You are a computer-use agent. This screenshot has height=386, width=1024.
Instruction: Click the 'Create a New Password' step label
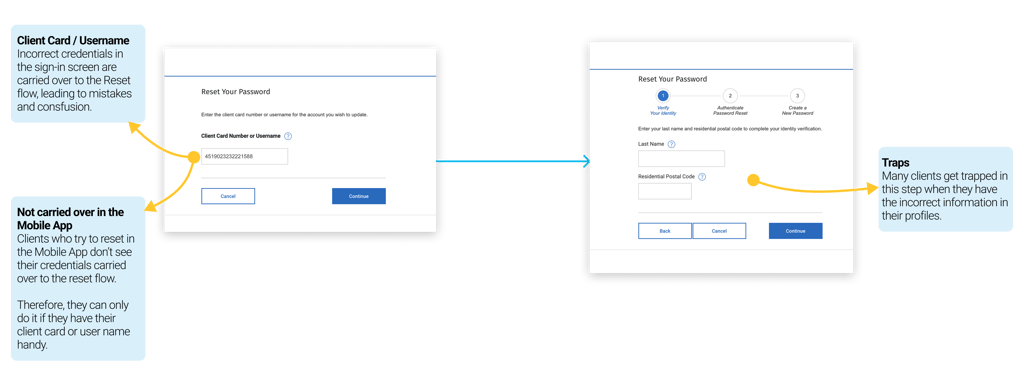(797, 110)
